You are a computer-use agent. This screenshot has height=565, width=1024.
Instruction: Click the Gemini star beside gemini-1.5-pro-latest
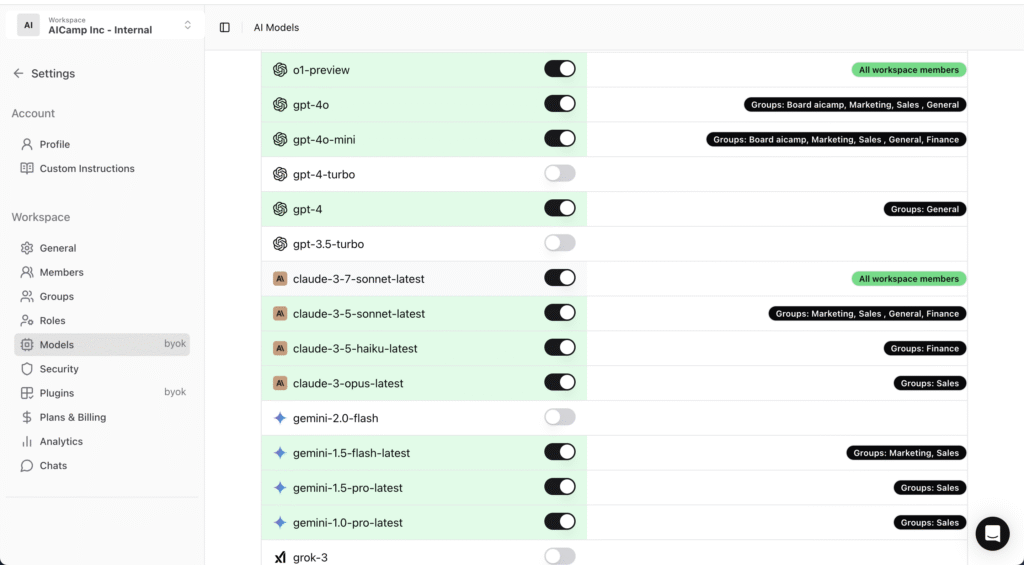point(280,487)
